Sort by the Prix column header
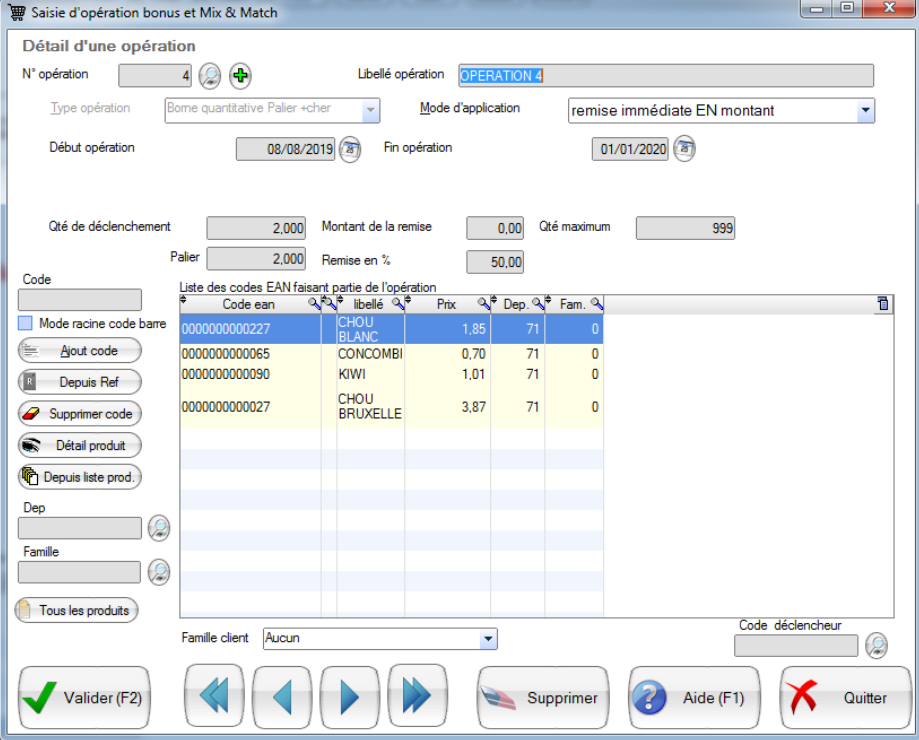 click(446, 303)
